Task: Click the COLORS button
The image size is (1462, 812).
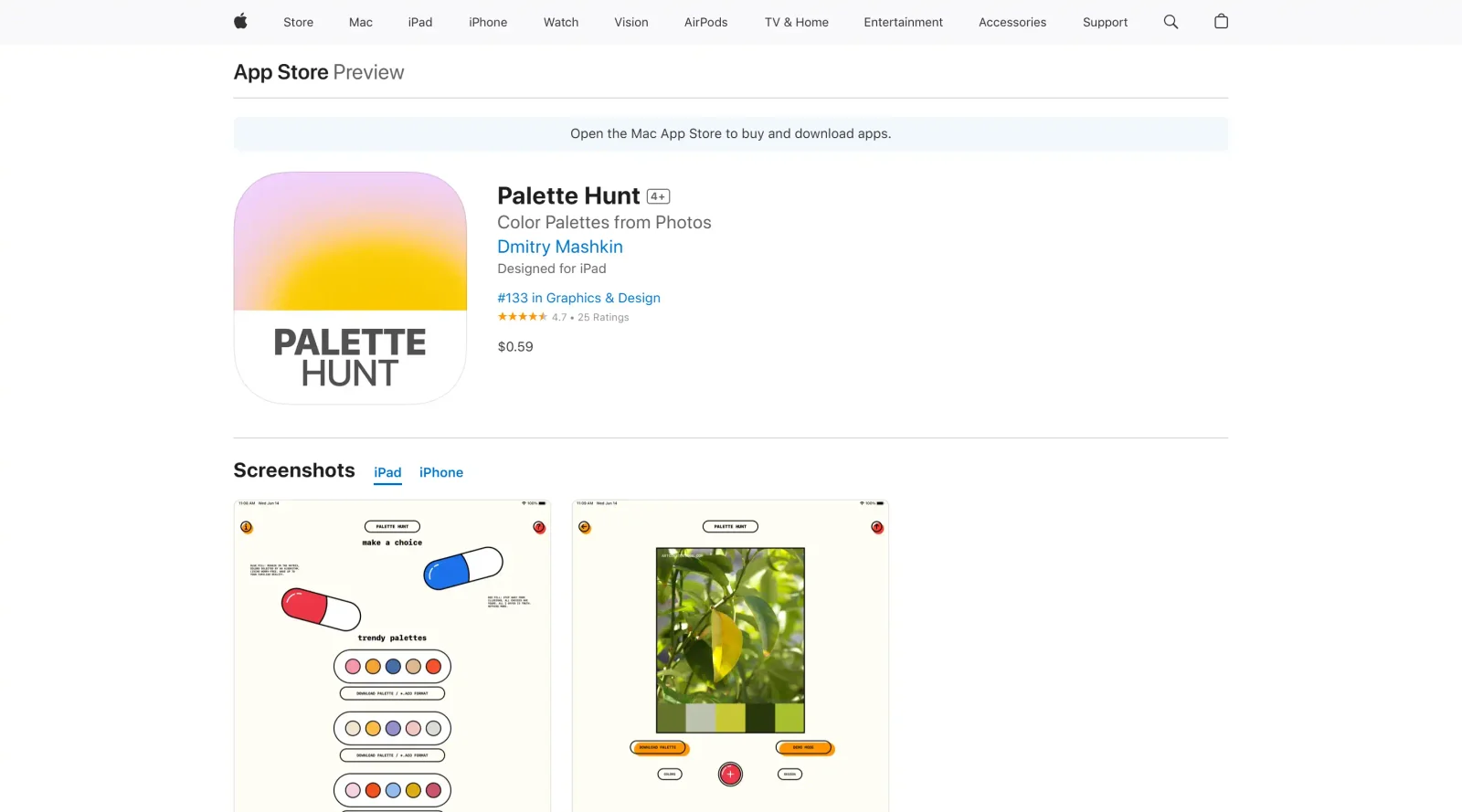Action: point(671,775)
